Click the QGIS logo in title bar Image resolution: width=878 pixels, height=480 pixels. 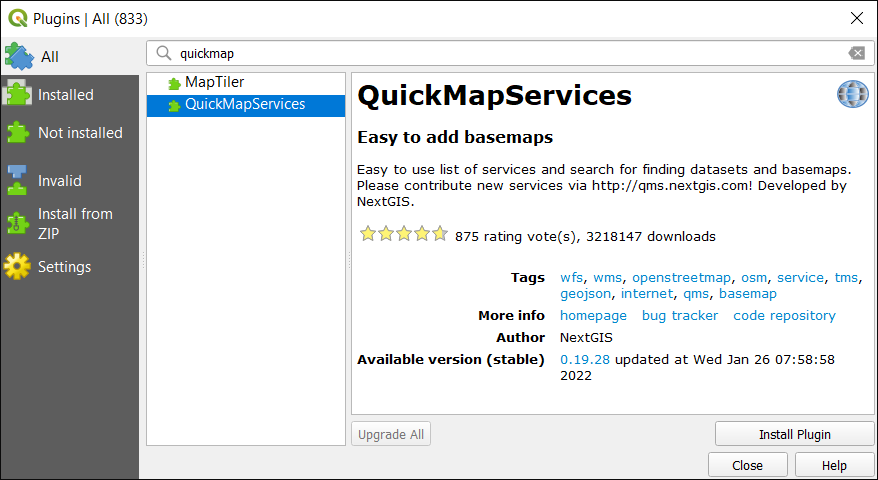tap(18, 18)
